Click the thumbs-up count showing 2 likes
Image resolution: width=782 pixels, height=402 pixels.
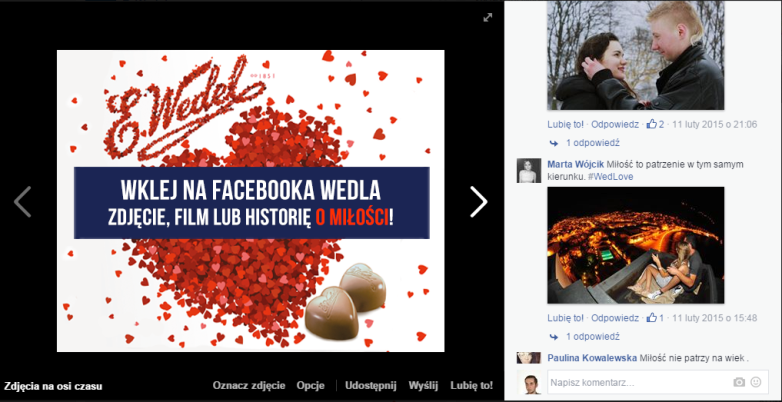[x=655, y=124]
